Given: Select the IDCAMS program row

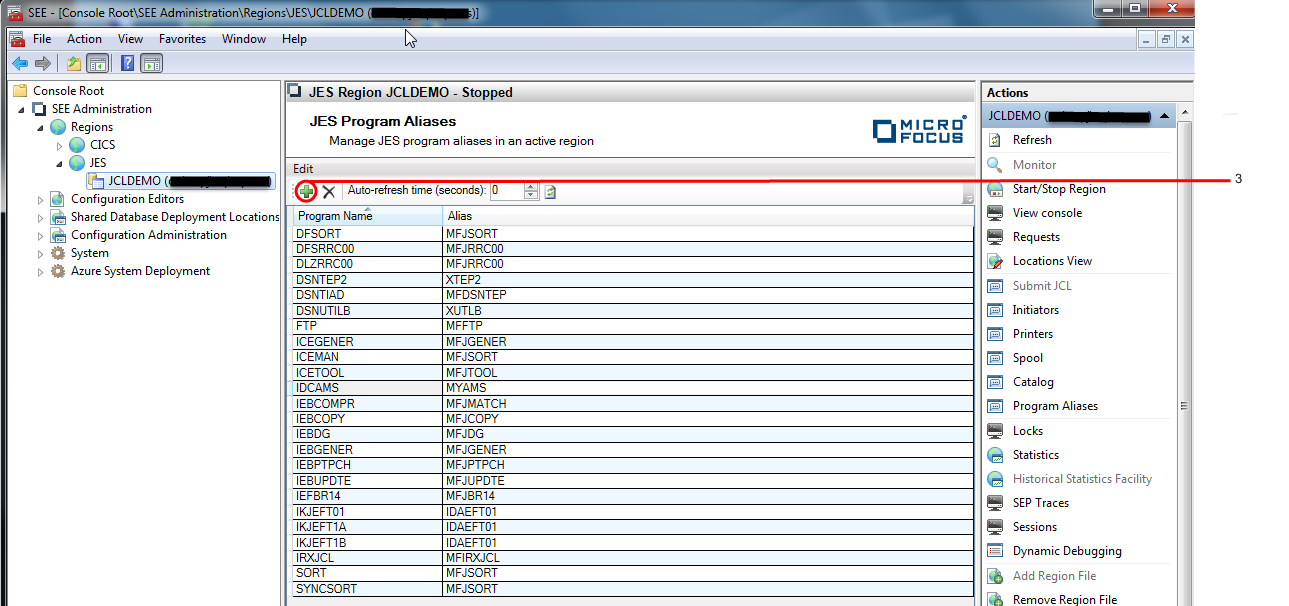Looking at the screenshot, I should tap(318, 388).
